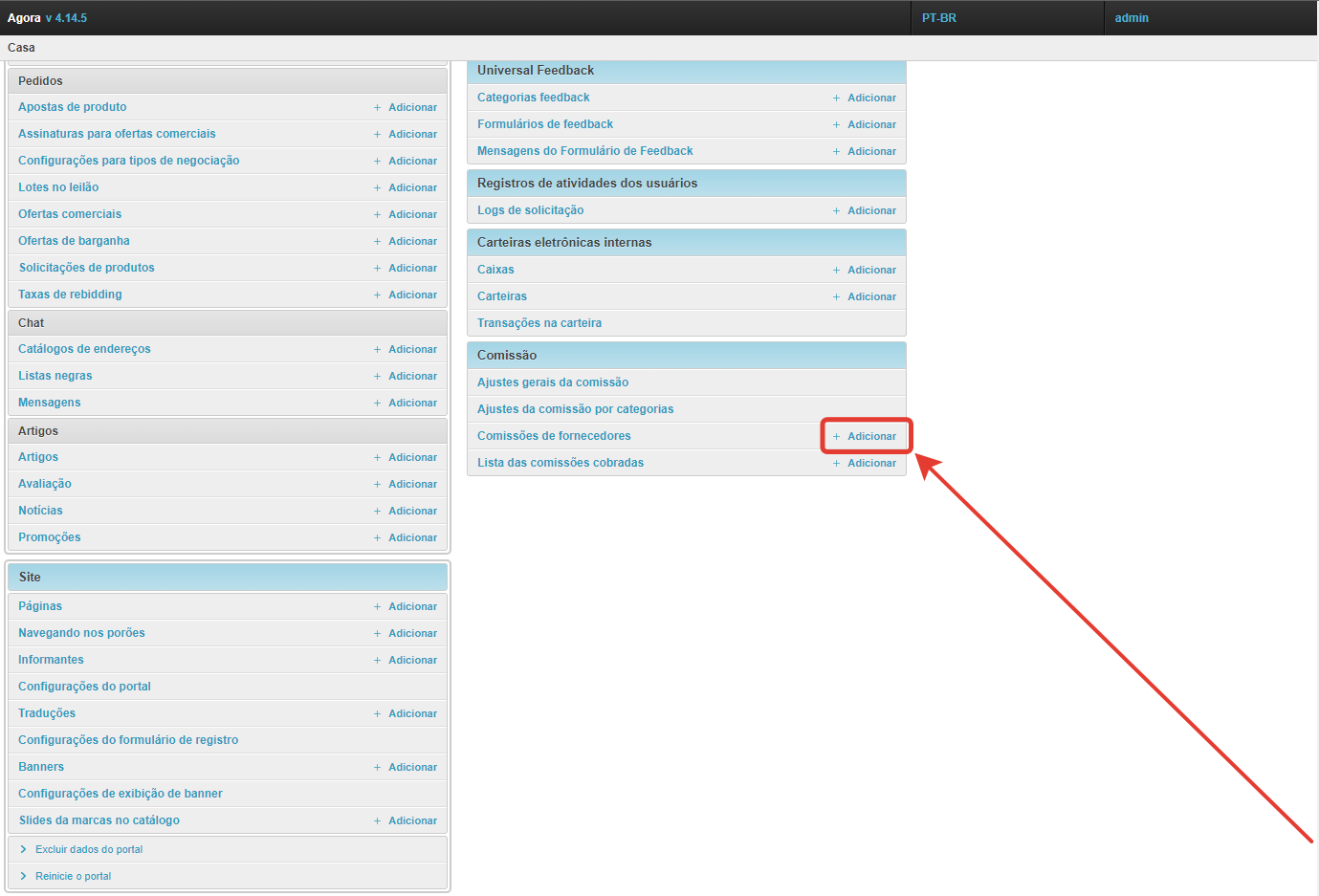Click the plus icon for Logs de solicitação
Screen dimensions: 1319x896
point(836,211)
